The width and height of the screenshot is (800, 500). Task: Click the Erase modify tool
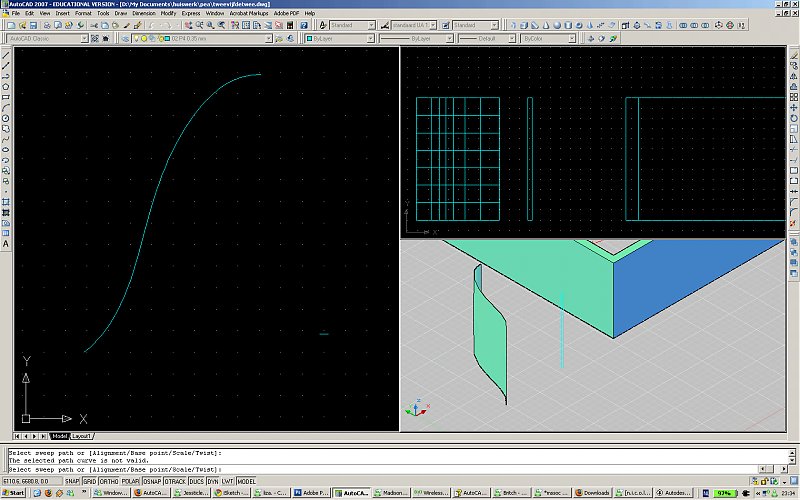(793, 55)
